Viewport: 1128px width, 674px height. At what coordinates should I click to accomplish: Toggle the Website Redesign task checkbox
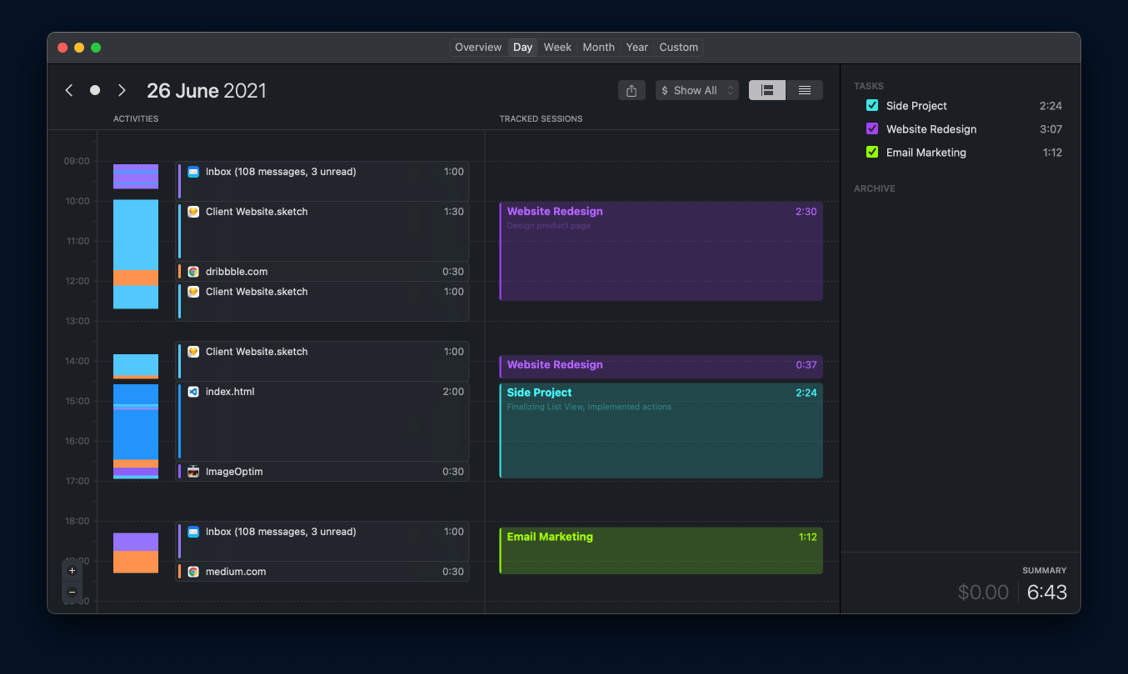coord(872,129)
